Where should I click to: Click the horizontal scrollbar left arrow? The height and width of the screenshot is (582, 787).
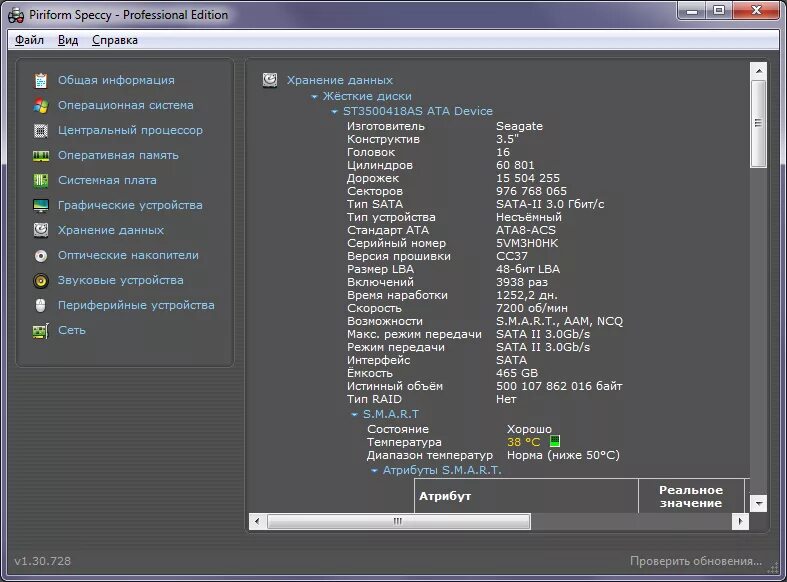[257, 521]
